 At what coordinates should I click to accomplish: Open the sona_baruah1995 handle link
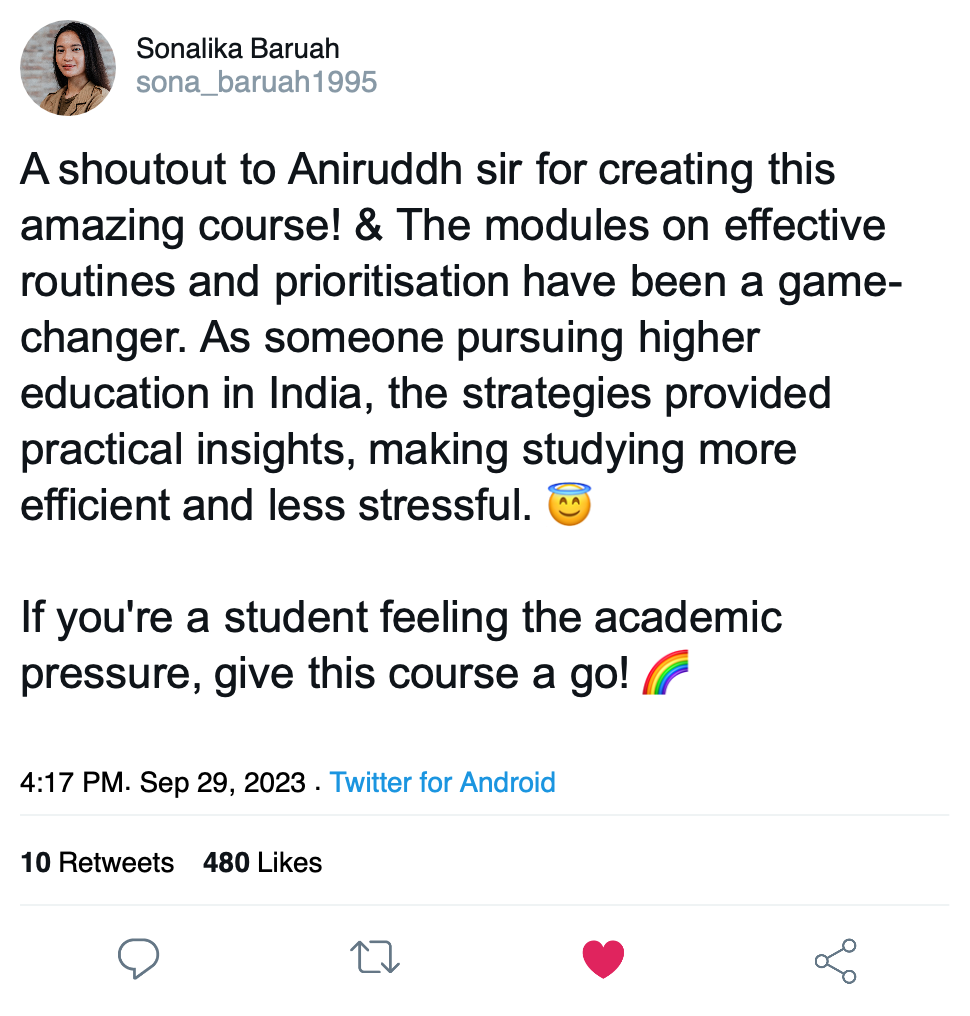click(x=257, y=82)
